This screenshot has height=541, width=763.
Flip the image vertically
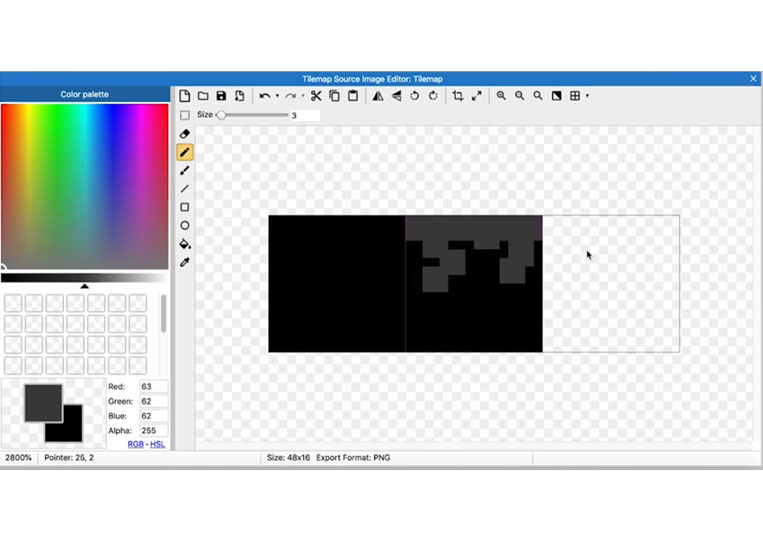pyautogui.click(x=397, y=96)
